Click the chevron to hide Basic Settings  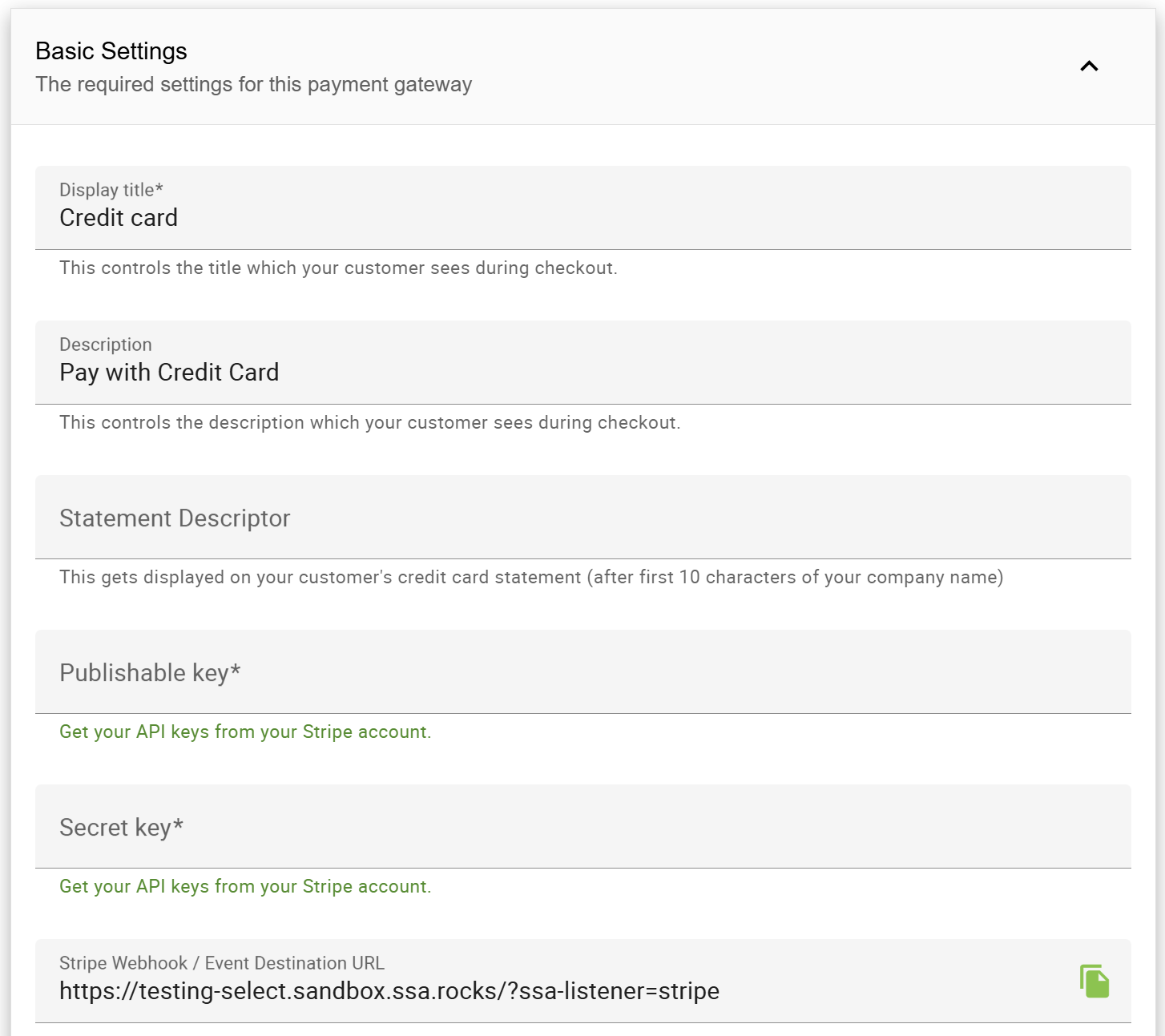click(x=1089, y=66)
